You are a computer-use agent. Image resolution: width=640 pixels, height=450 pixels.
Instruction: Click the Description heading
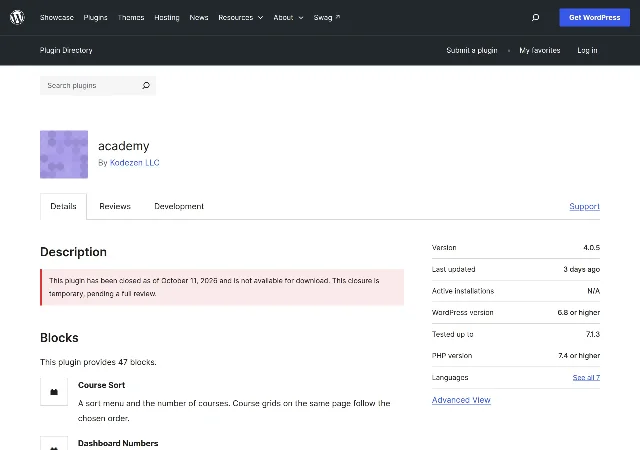coord(73,252)
